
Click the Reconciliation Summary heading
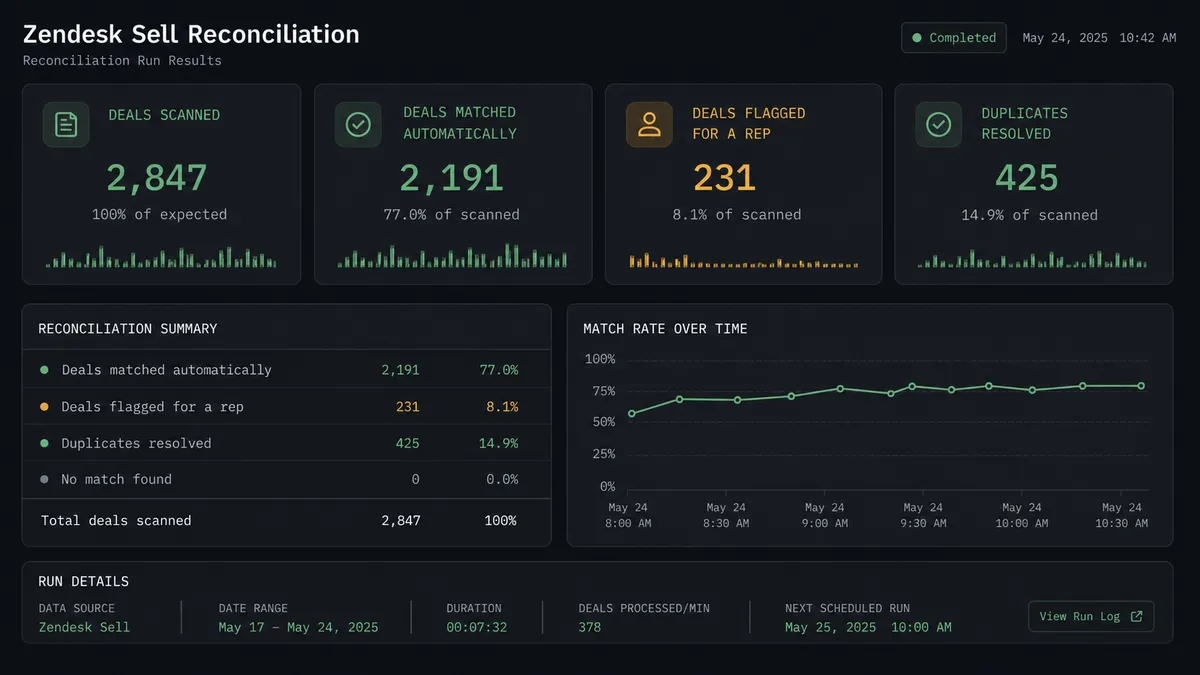pos(128,328)
